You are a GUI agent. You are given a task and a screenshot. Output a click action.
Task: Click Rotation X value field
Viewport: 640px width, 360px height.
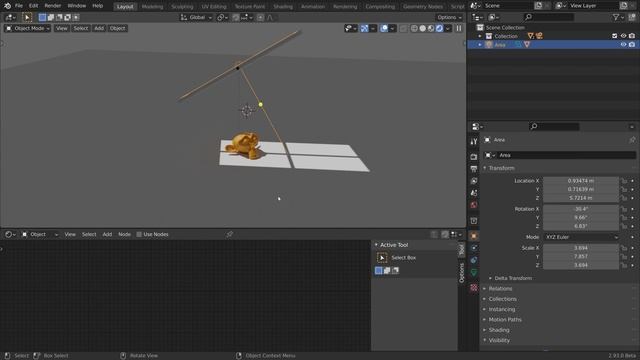(581, 209)
